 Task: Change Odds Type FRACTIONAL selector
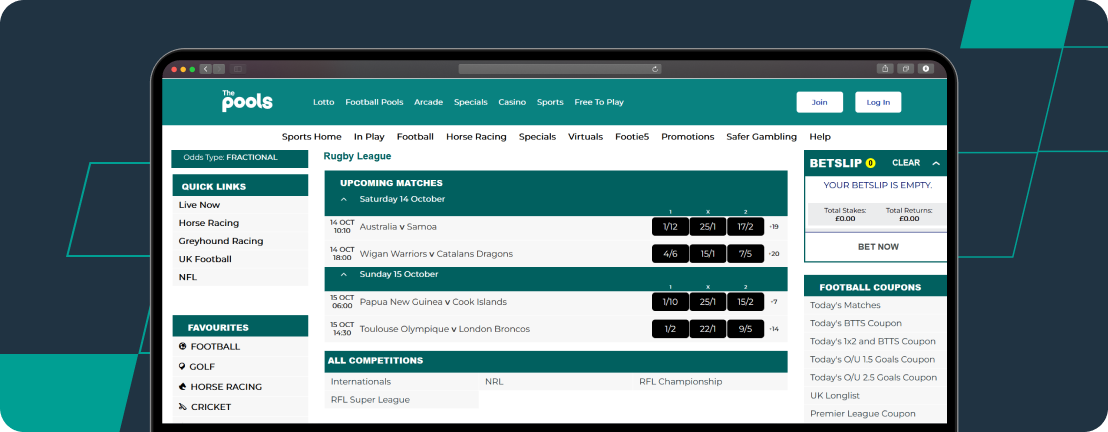[x=240, y=158]
